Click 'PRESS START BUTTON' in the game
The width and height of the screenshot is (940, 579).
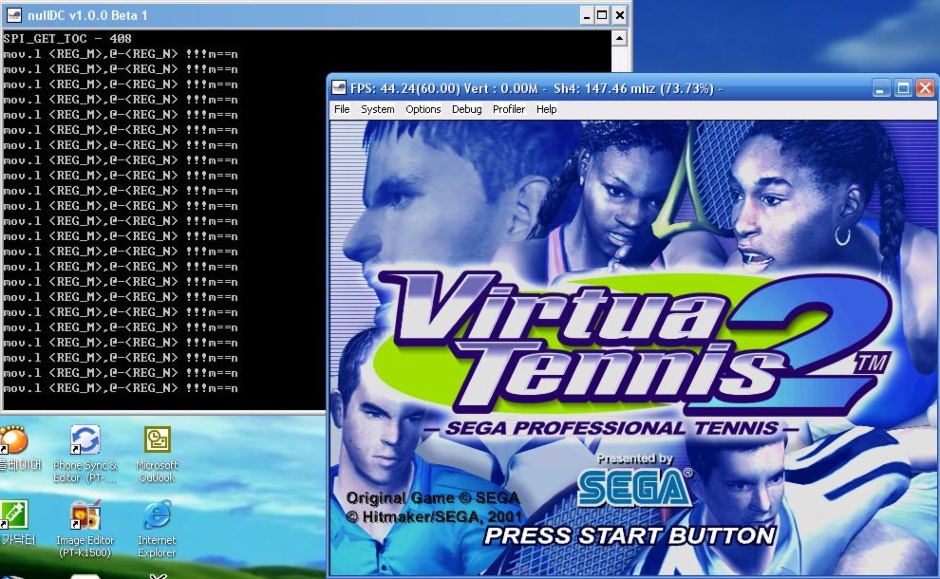[x=629, y=535]
